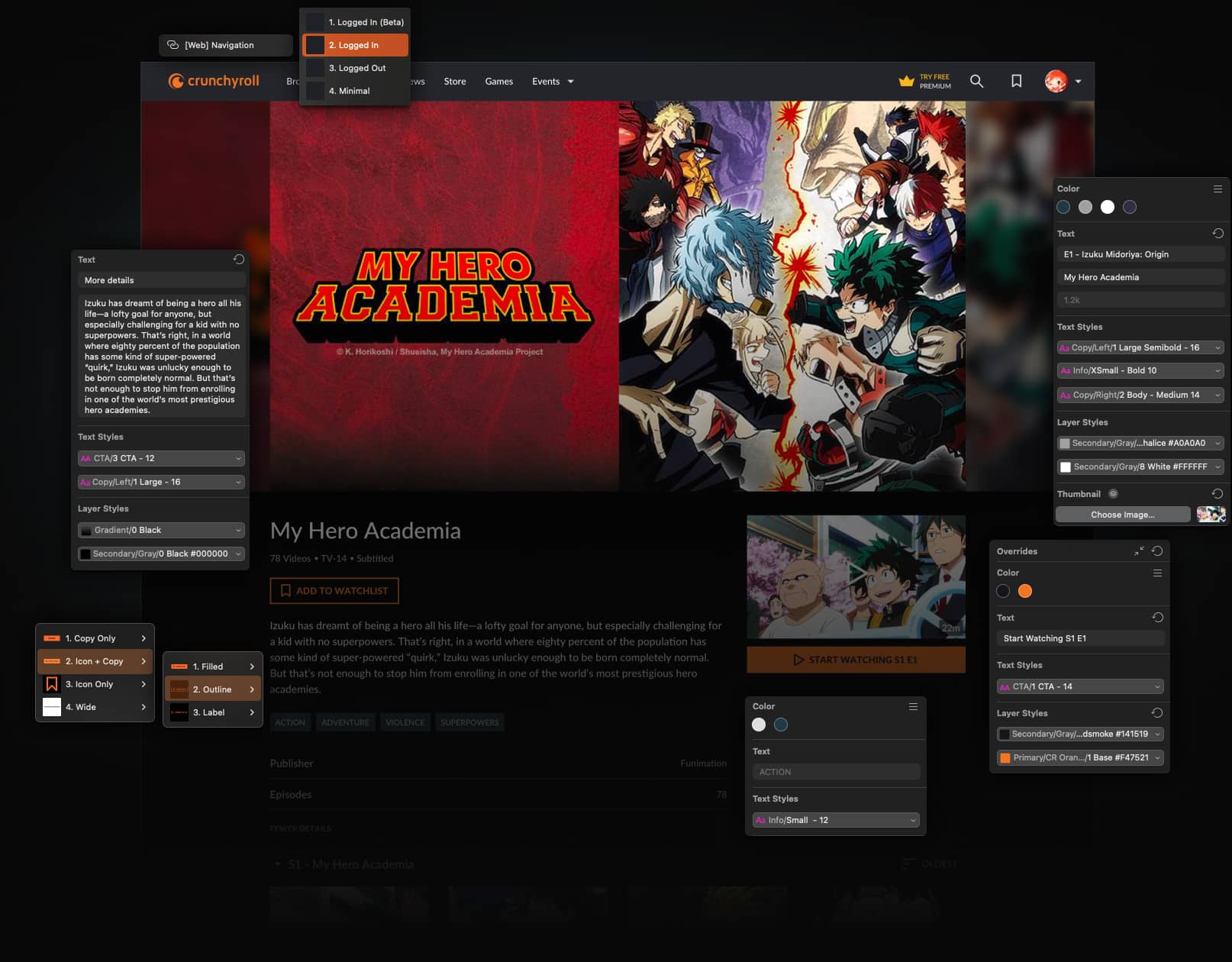
Task: Select 1. Logged In (Beta) option
Action: click(356, 22)
